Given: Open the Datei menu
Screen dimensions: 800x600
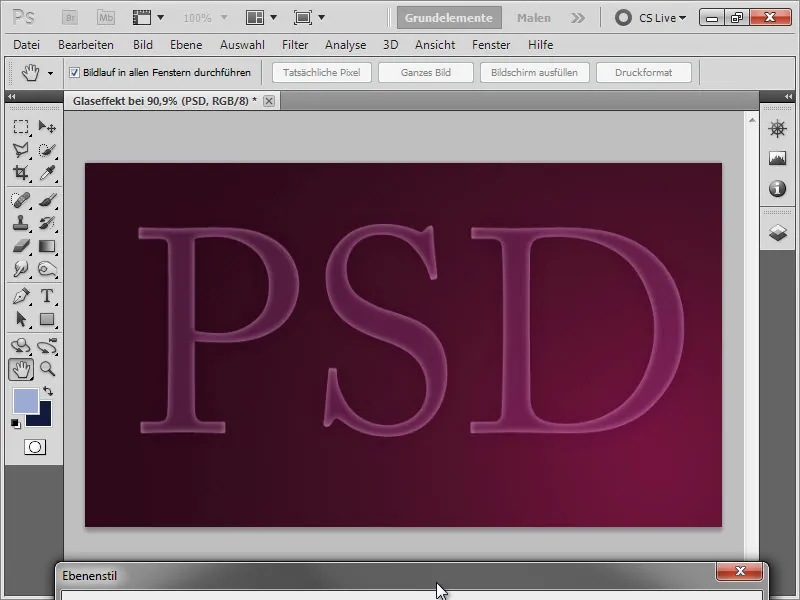Looking at the screenshot, I should [27, 45].
